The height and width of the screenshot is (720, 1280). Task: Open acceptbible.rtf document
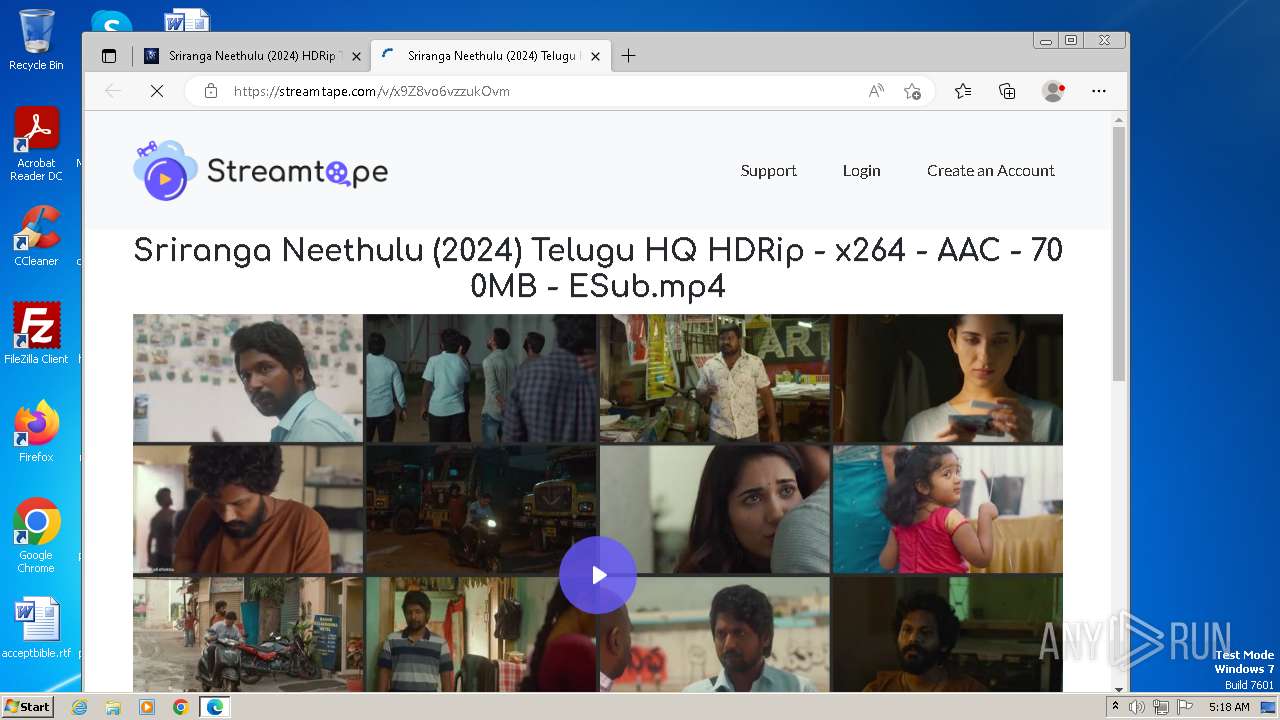pyautogui.click(x=37, y=628)
